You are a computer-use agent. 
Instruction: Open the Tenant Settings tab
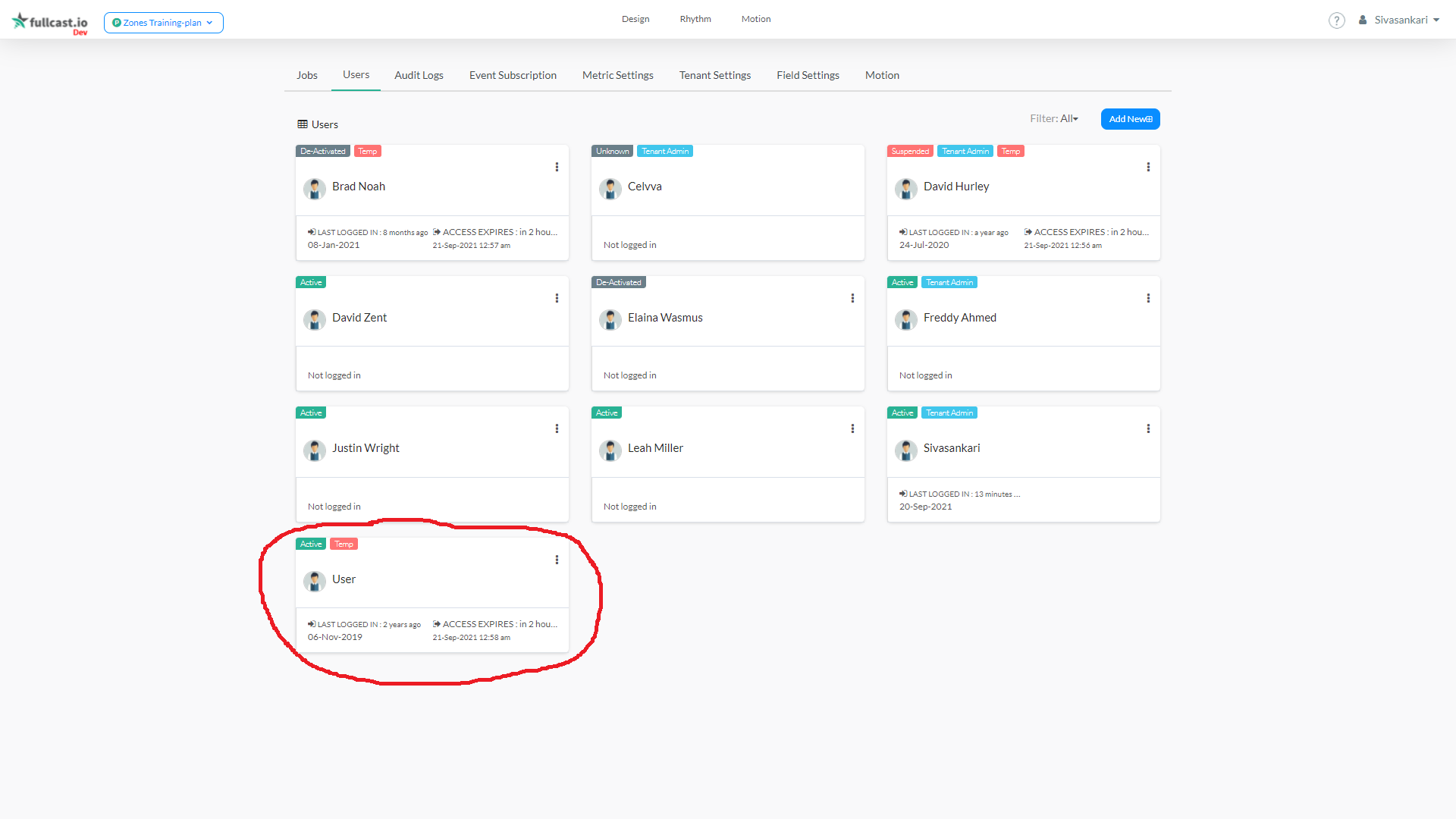[x=714, y=75]
